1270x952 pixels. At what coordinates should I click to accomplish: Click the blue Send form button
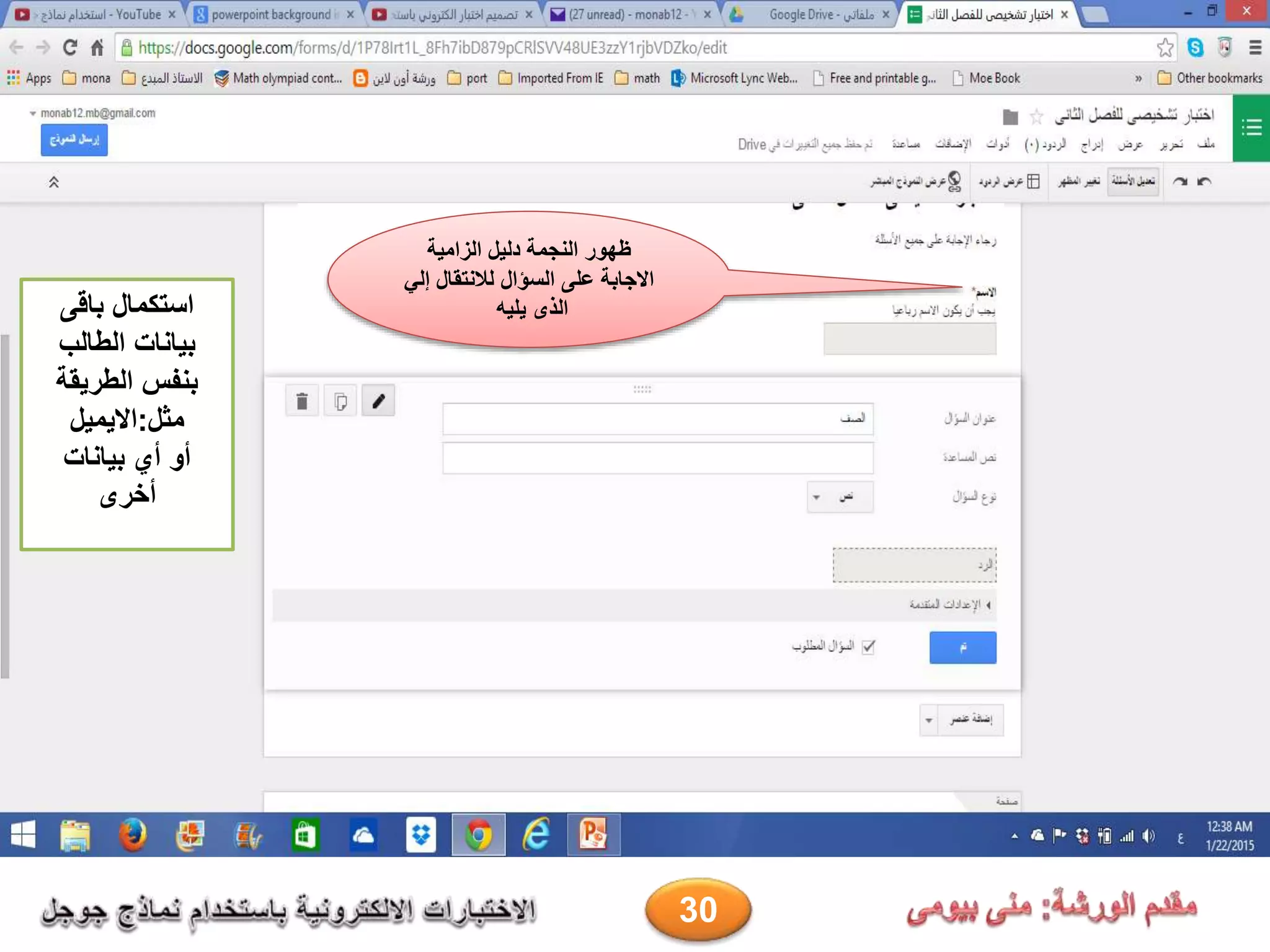click(x=74, y=140)
